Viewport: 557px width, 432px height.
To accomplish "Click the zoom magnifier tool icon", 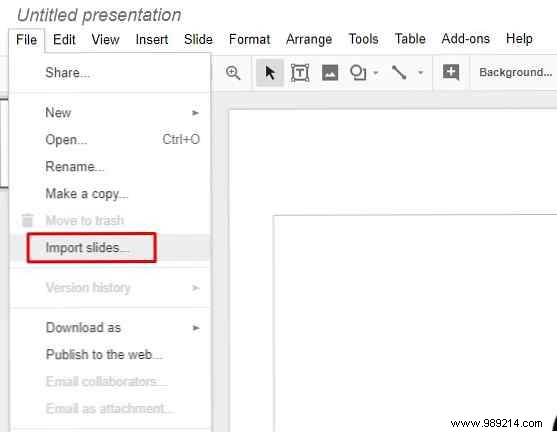I will coord(233,73).
